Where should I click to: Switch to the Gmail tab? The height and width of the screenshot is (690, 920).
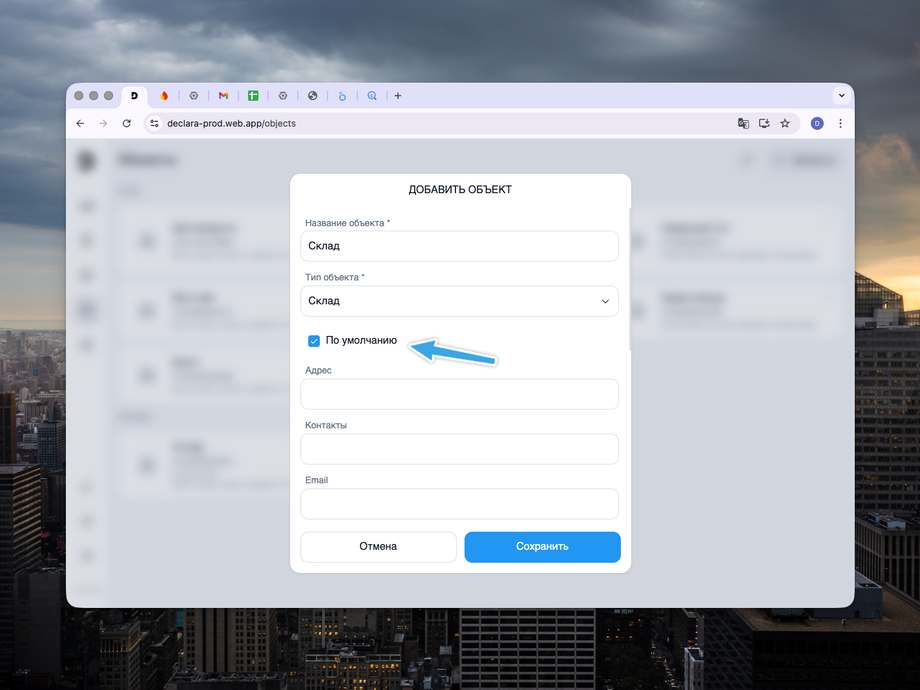224,96
